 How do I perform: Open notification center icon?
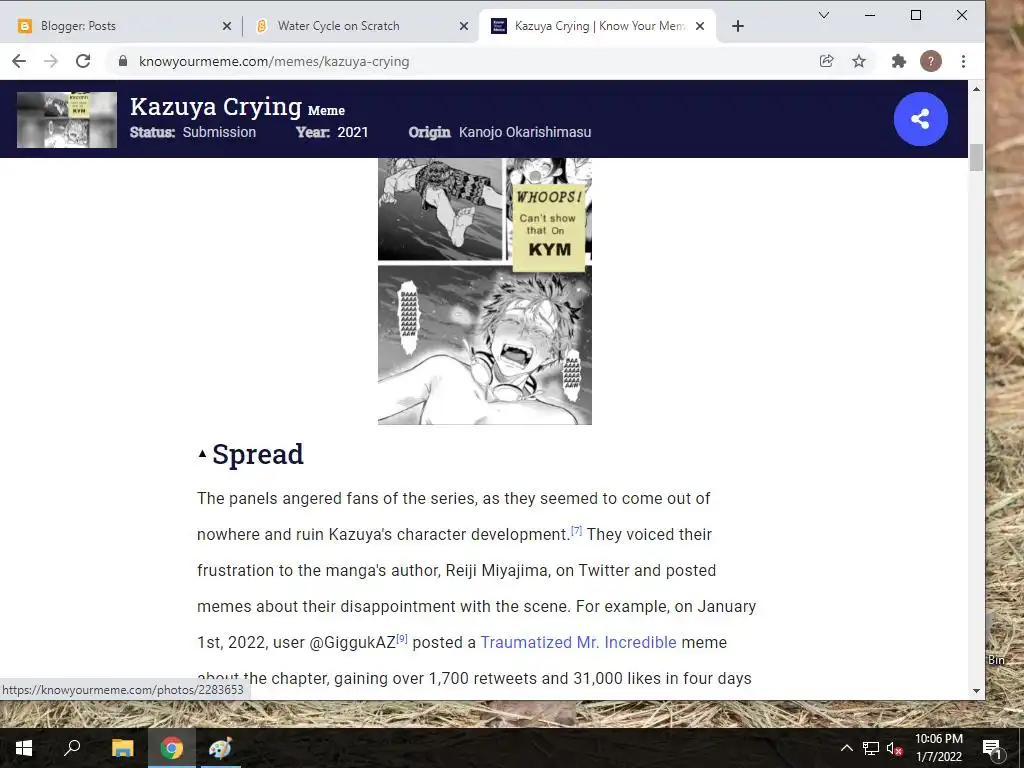tap(992, 748)
